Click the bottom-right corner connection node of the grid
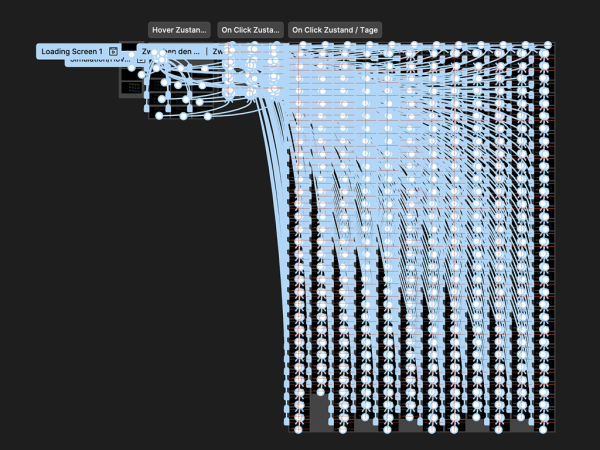Viewport: 600px width, 450px height. (x=544, y=429)
